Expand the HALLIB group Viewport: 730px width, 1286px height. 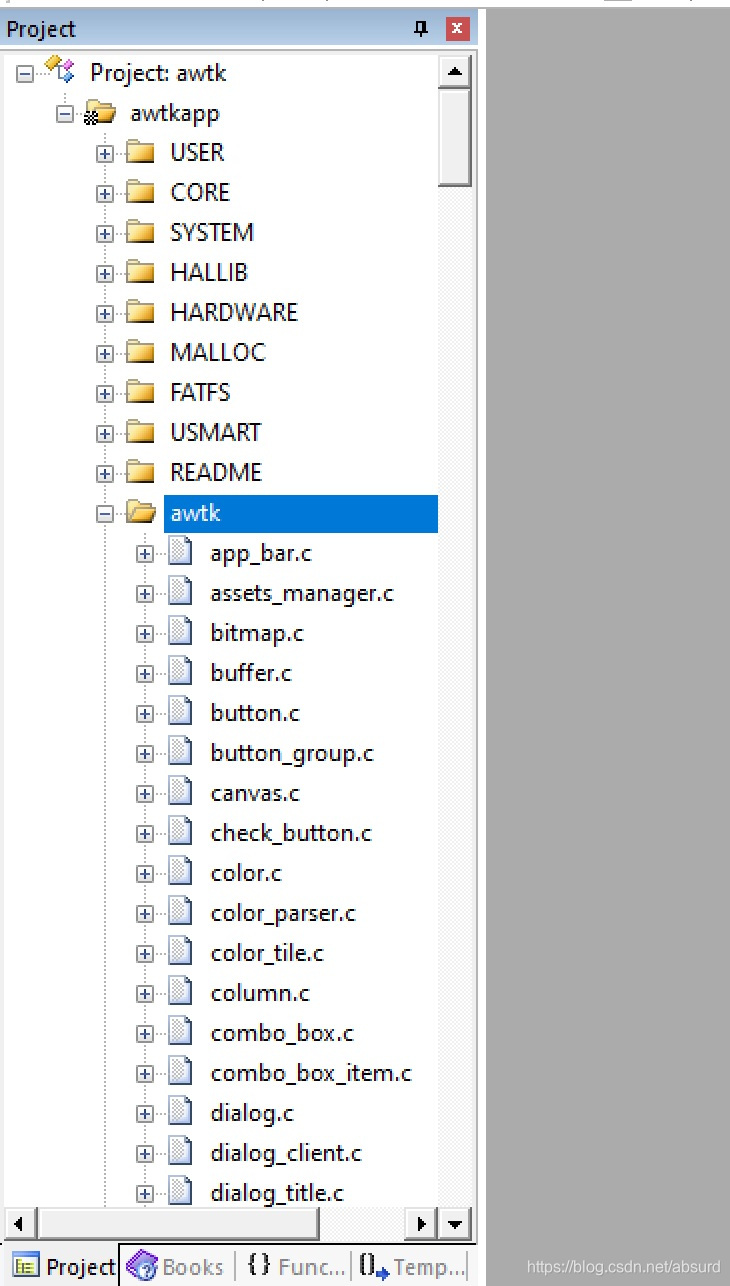tap(105, 273)
